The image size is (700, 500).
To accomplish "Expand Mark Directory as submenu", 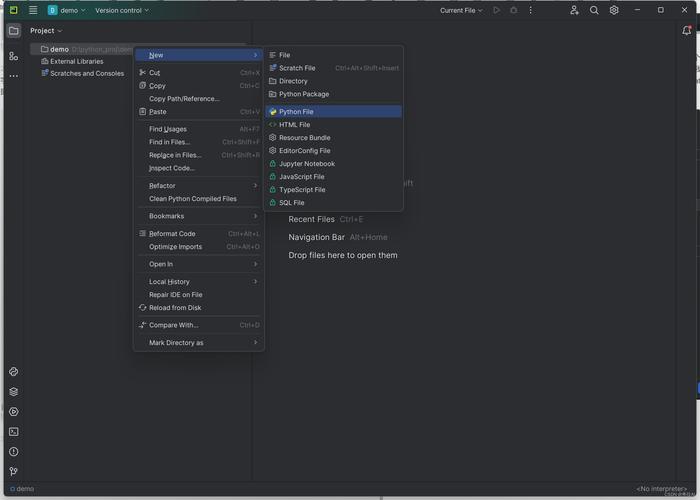I will (199, 343).
